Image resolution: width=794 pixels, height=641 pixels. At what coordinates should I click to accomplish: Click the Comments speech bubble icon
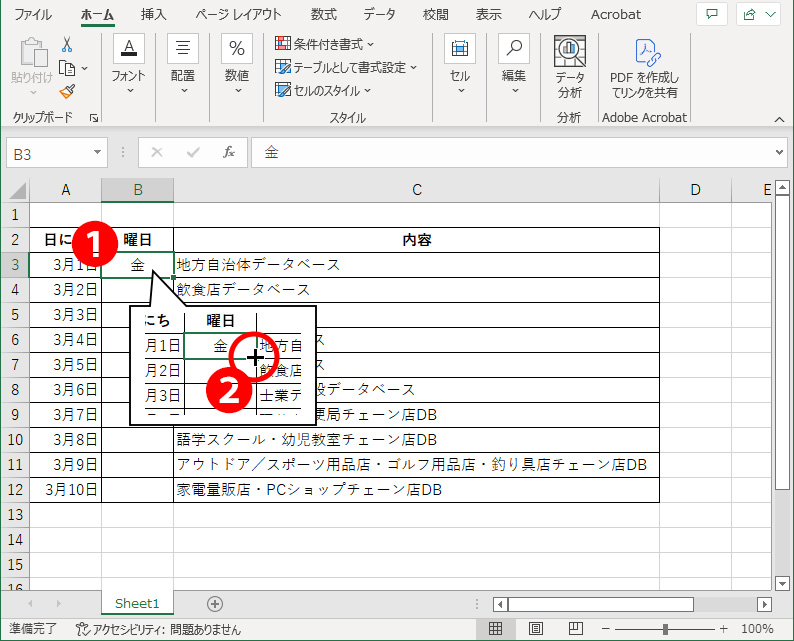(x=712, y=14)
